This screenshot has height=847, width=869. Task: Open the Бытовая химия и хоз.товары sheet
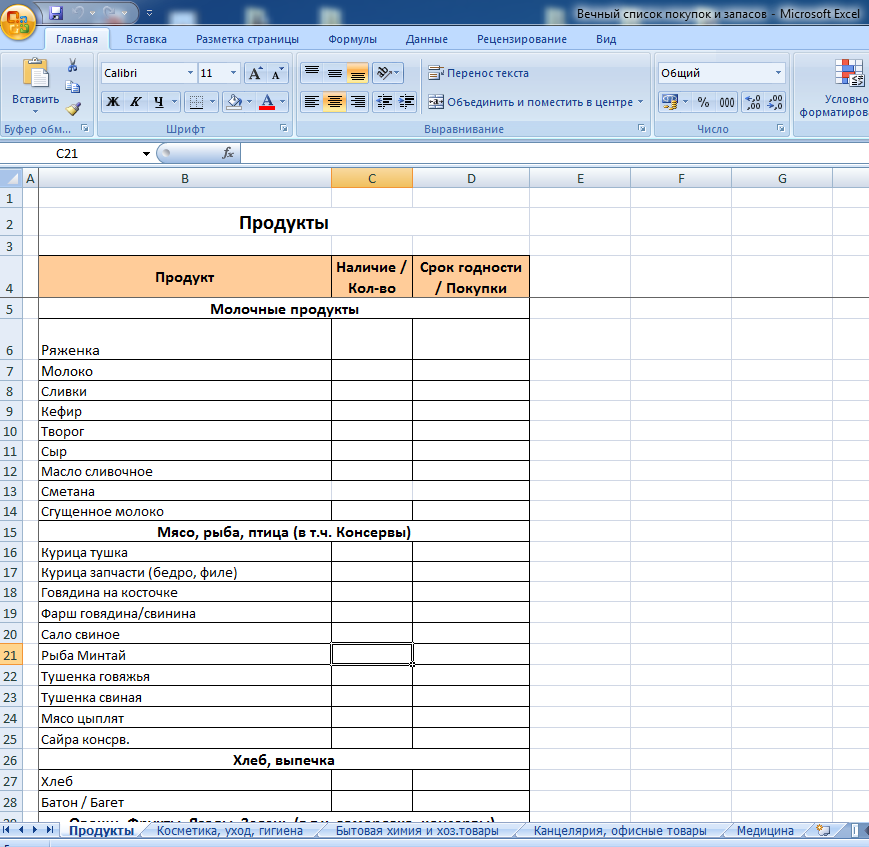point(417,830)
